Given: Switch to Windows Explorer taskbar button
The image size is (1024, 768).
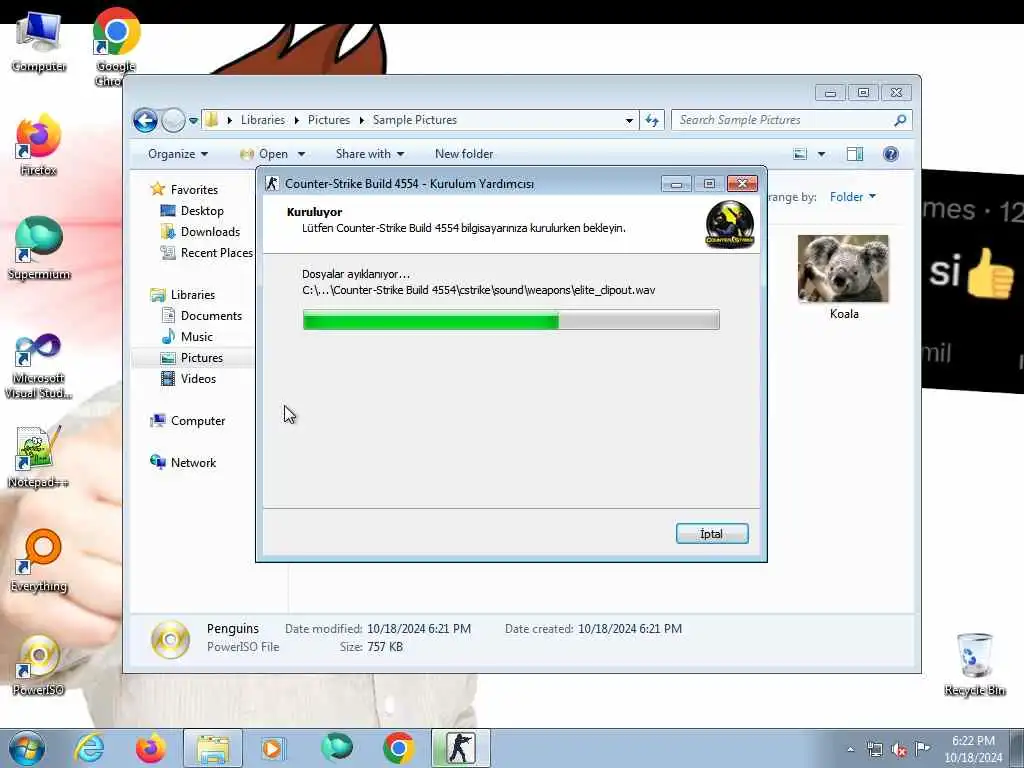Looking at the screenshot, I should pyautogui.click(x=212, y=748).
